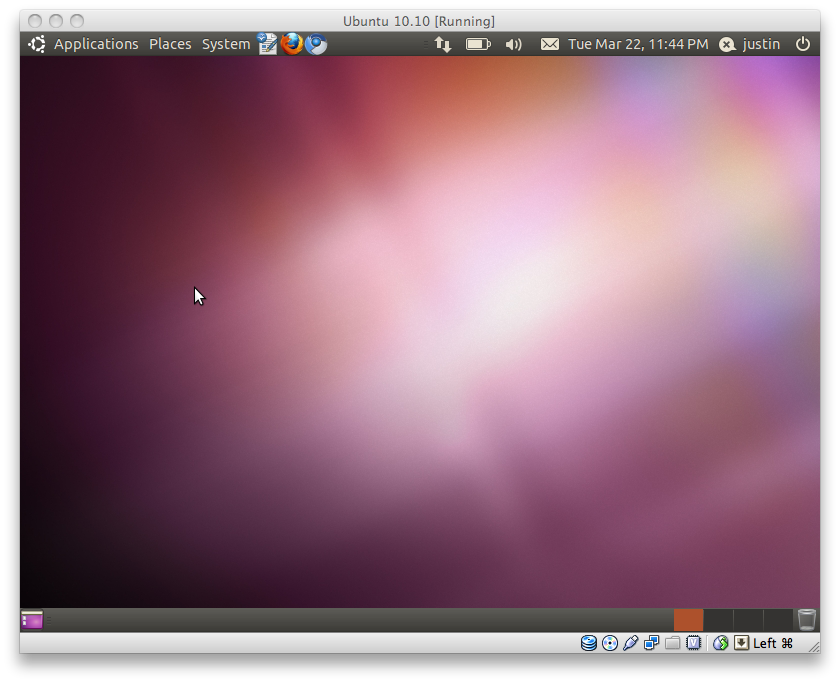Switch to the fourth workspace
Viewport: 840px width, 683px height.
tap(778, 620)
